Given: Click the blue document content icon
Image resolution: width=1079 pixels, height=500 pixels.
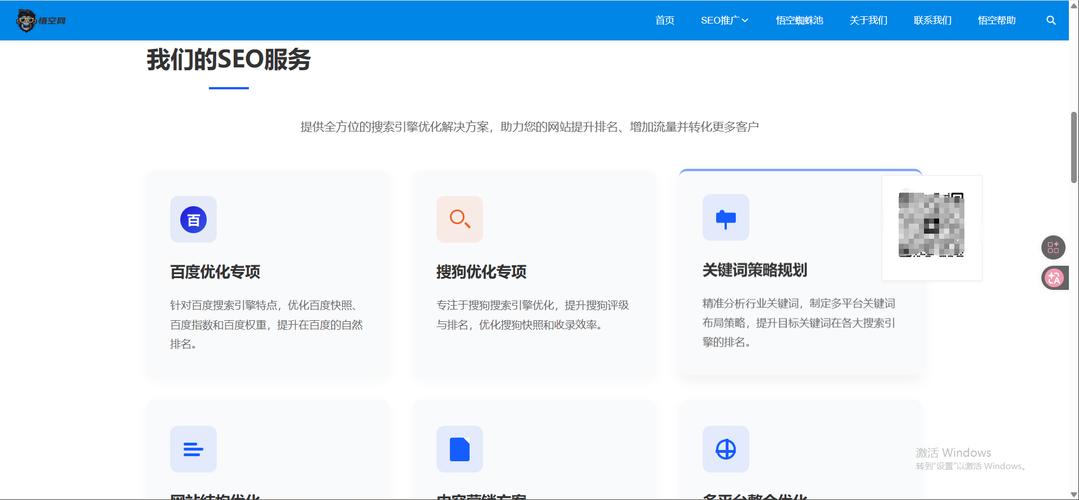Looking at the screenshot, I should pyautogui.click(x=460, y=449).
